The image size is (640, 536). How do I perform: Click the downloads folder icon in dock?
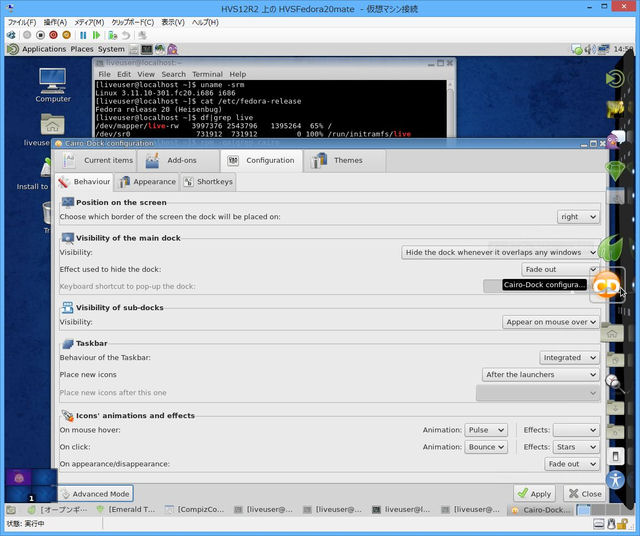coord(616,408)
